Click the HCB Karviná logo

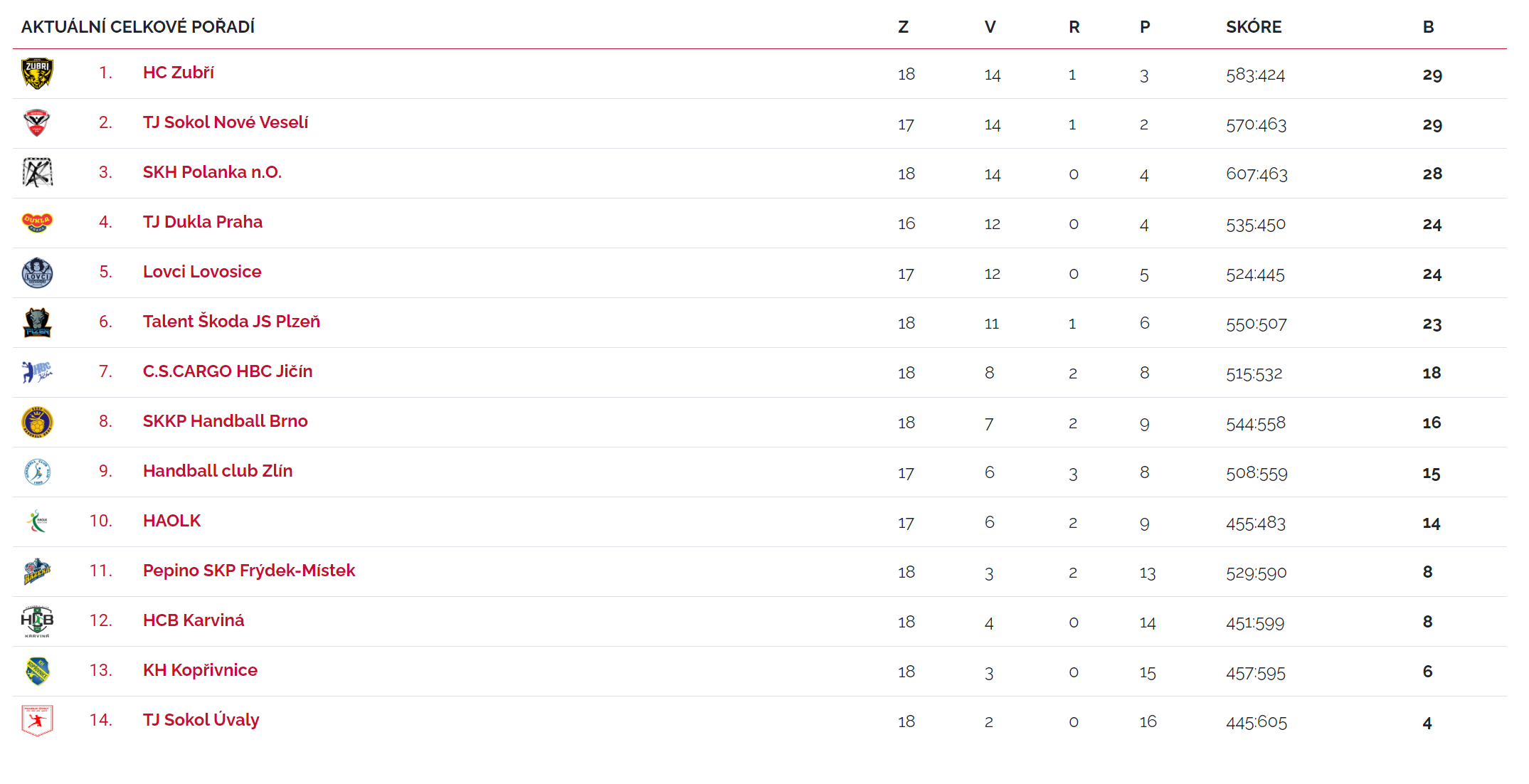point(37,621)
